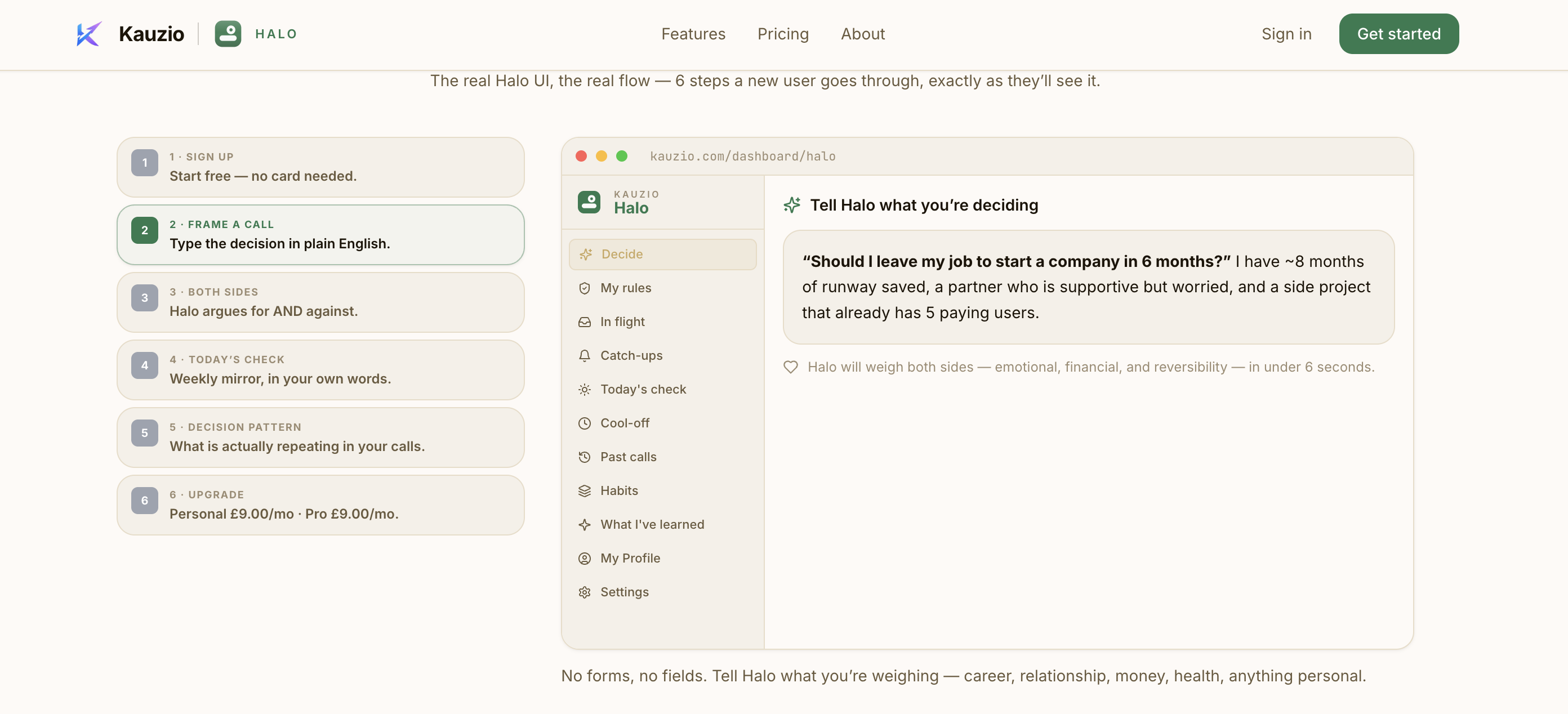Select step 5 Decision Pattern card
This screenshot has height=714, width=1568.
coord(321,438)
